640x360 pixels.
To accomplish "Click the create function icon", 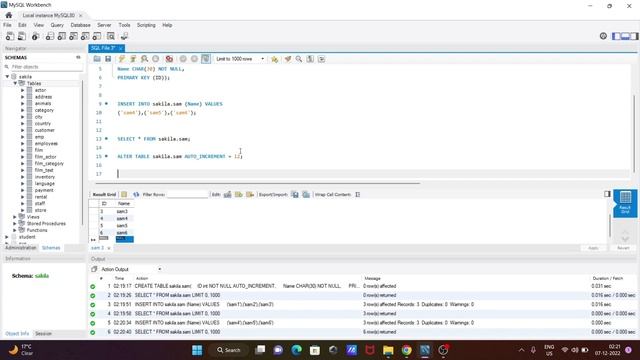I will [x=97, y=36].
